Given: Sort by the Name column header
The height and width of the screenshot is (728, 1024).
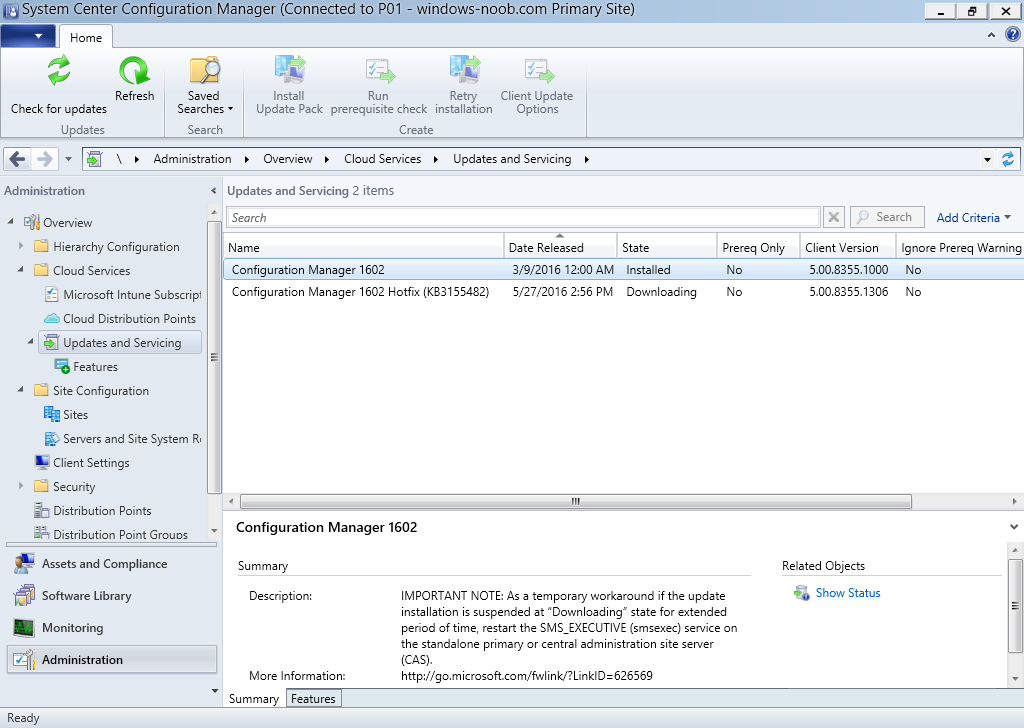Looking at the screenshot, I should point(364,247).
